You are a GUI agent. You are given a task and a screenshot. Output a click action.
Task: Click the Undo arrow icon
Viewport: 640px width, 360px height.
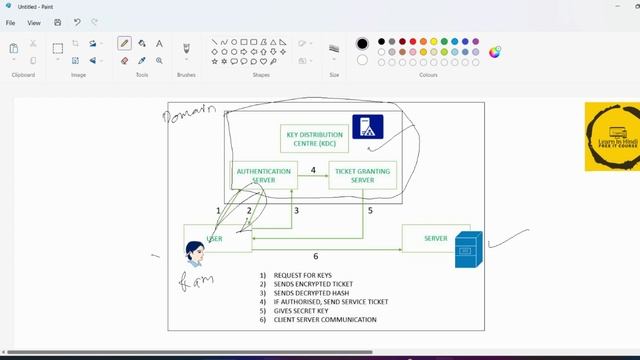77,22
